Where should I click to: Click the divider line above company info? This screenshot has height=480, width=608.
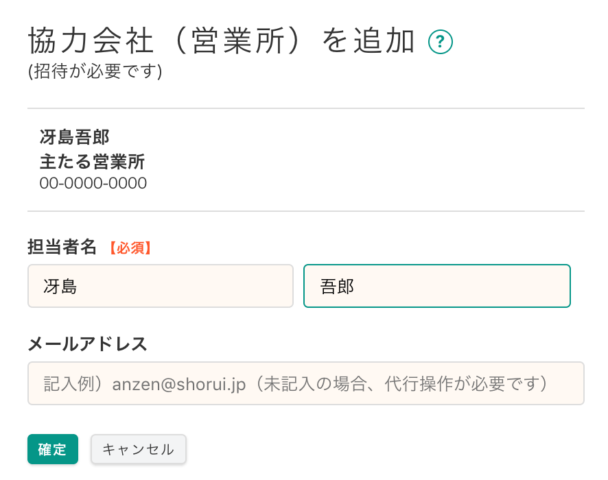pyautogui.click(x=306, y=109)
